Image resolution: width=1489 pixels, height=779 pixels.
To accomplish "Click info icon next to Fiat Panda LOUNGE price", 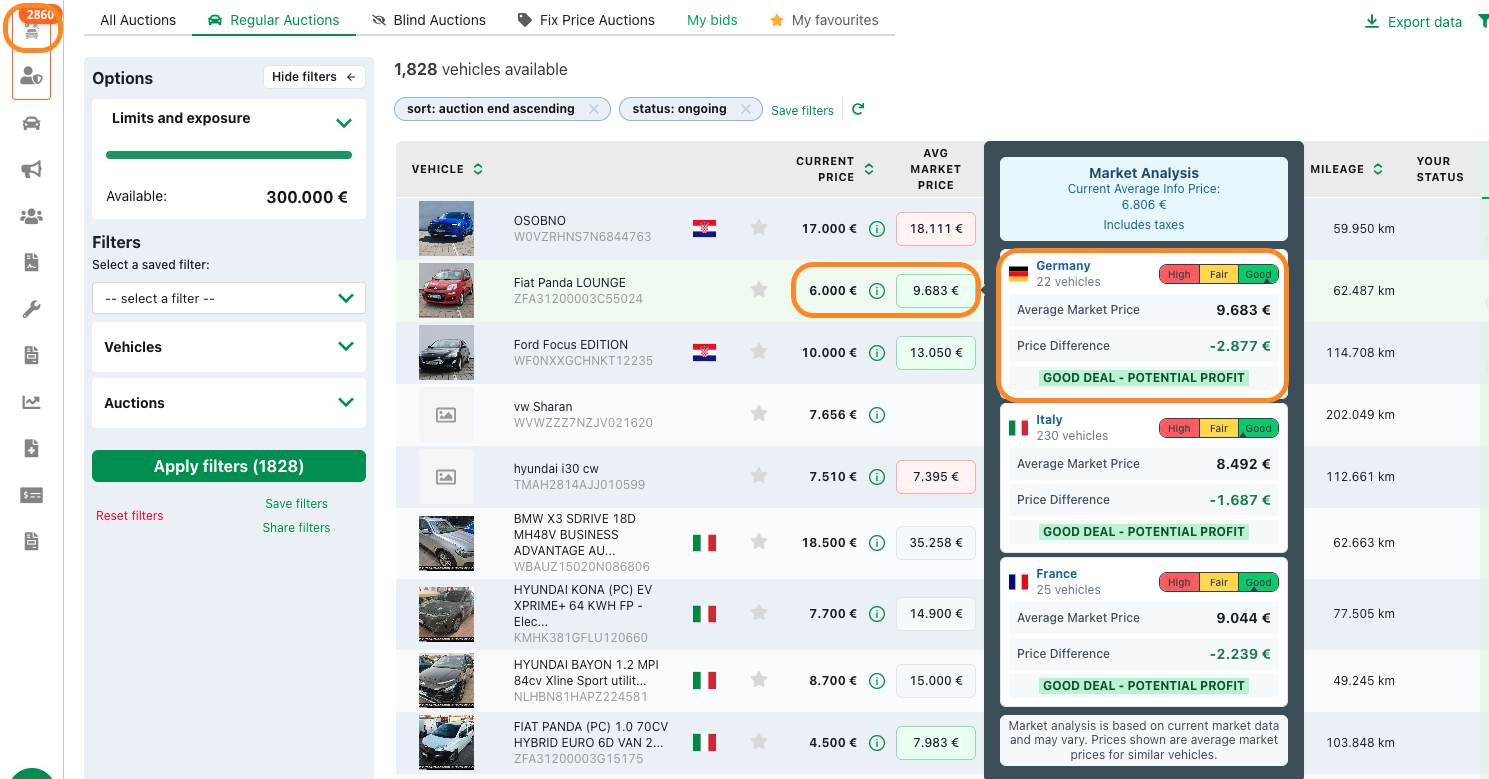I will (877, 291).
